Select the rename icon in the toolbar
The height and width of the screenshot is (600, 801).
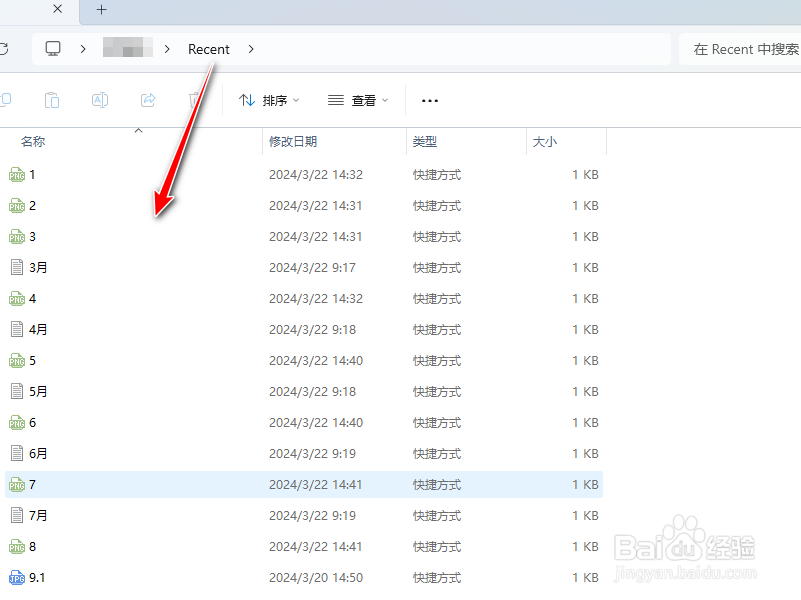pos(100,100)
